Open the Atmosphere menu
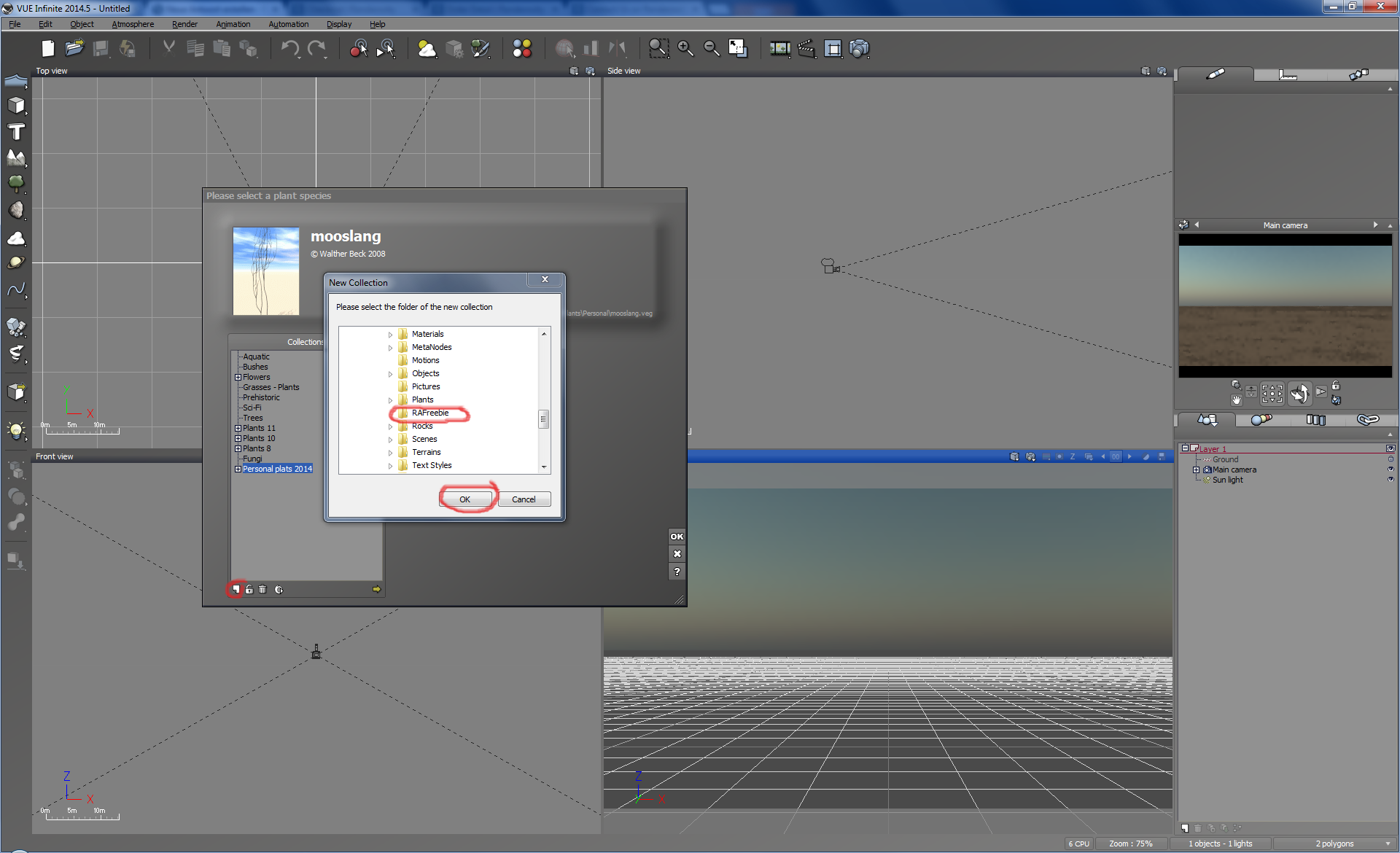Screen dimensions: 1400x853 (x=133, y=24)
